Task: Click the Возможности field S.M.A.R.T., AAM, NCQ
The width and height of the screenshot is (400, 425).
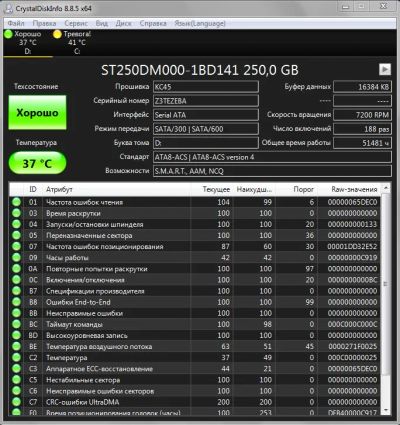Action: click(272, 171)
